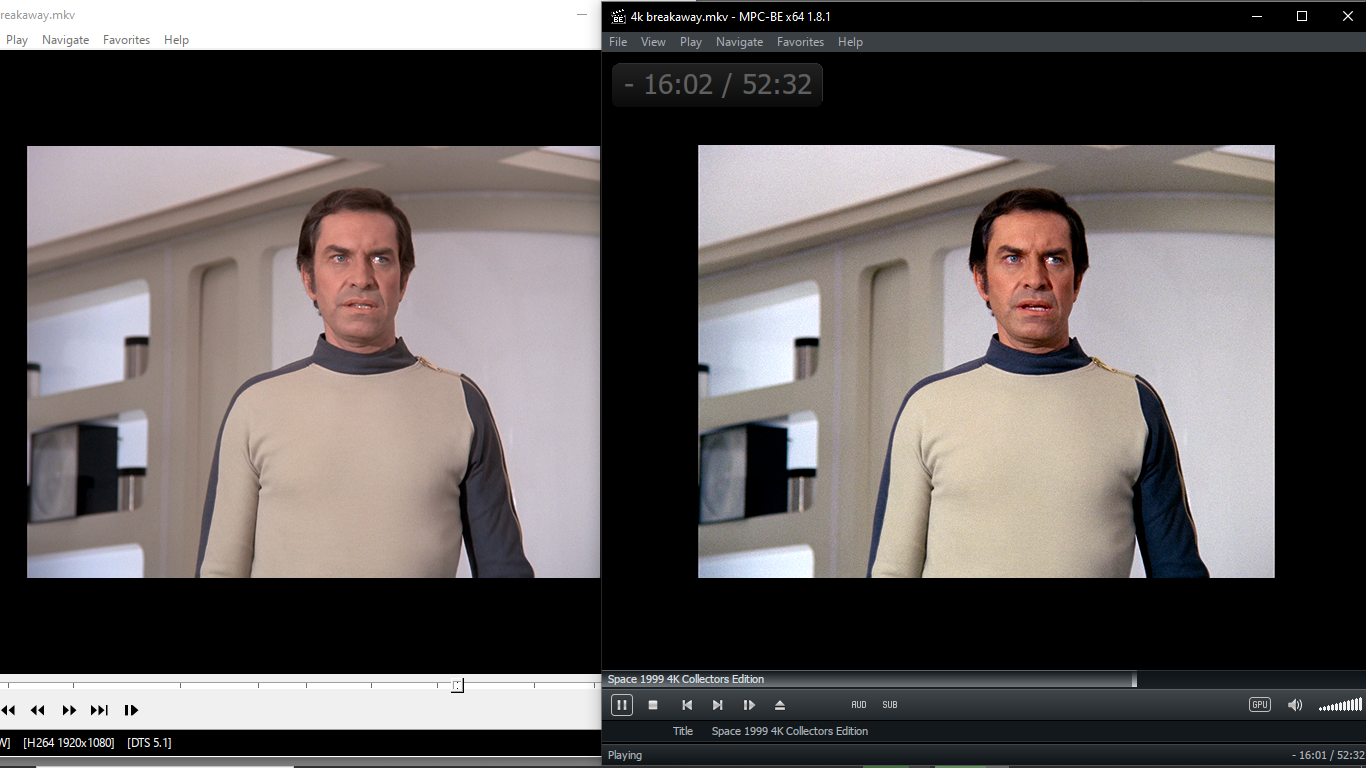Click the OSD time display 16:02 / 52:32
The image size is (1366, 768).
click(x=717, y=85)
